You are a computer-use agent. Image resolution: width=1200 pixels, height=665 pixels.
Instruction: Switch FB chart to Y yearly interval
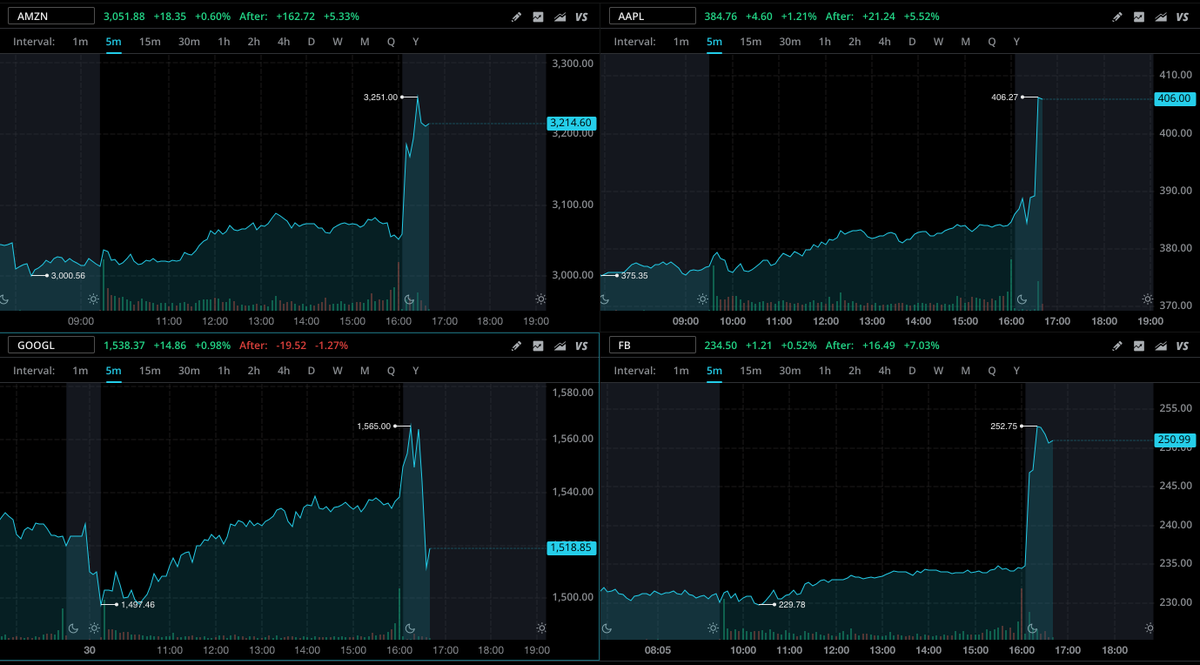[x=1017, y=371]
